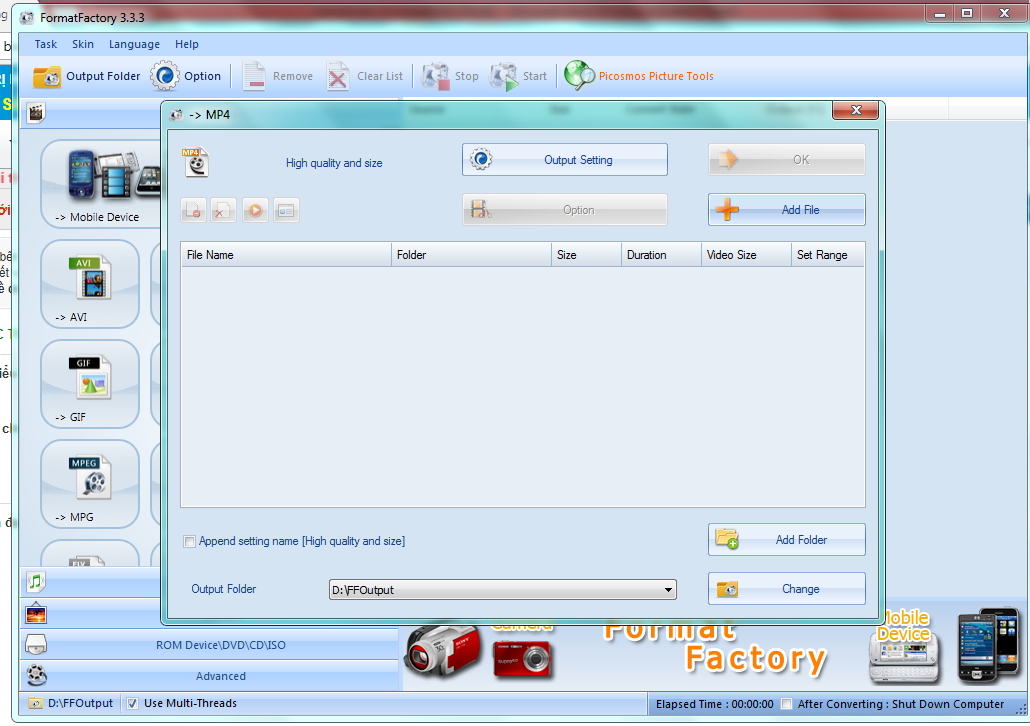1030x726 pixels.
Task: Expand the Advanced category panel
Action: [220, 676]
